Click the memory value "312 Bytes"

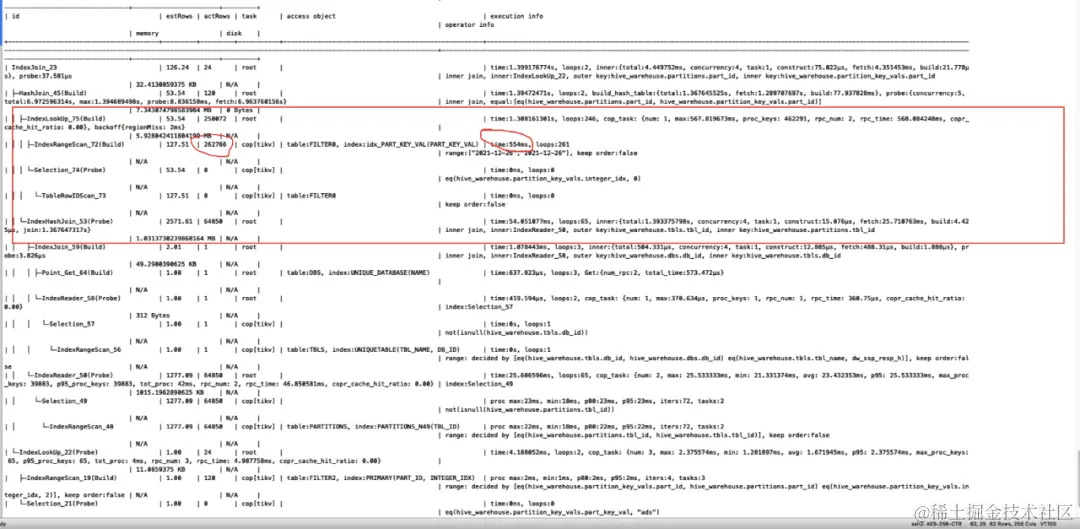pos(153,315)
